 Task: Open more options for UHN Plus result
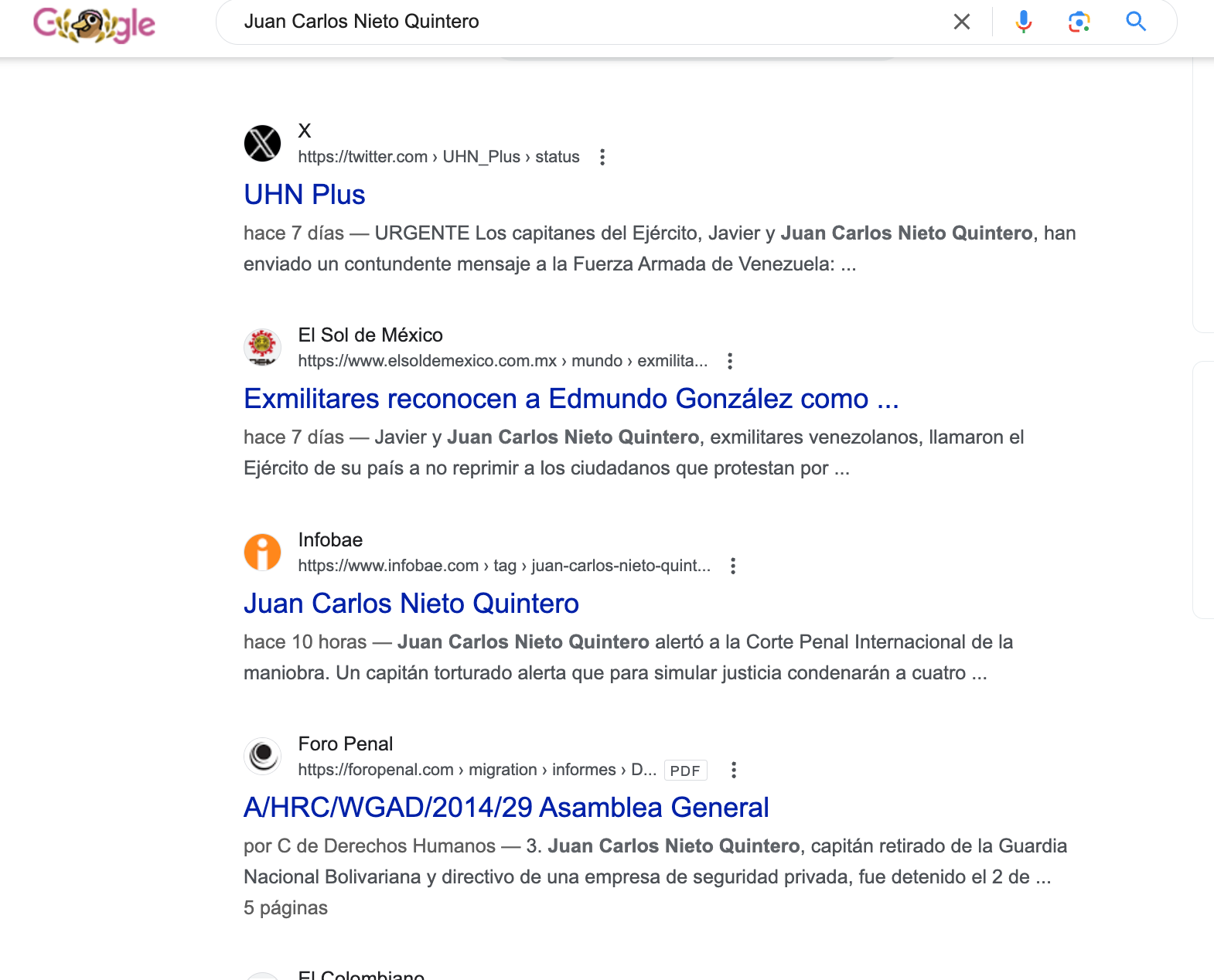(602, 157)
